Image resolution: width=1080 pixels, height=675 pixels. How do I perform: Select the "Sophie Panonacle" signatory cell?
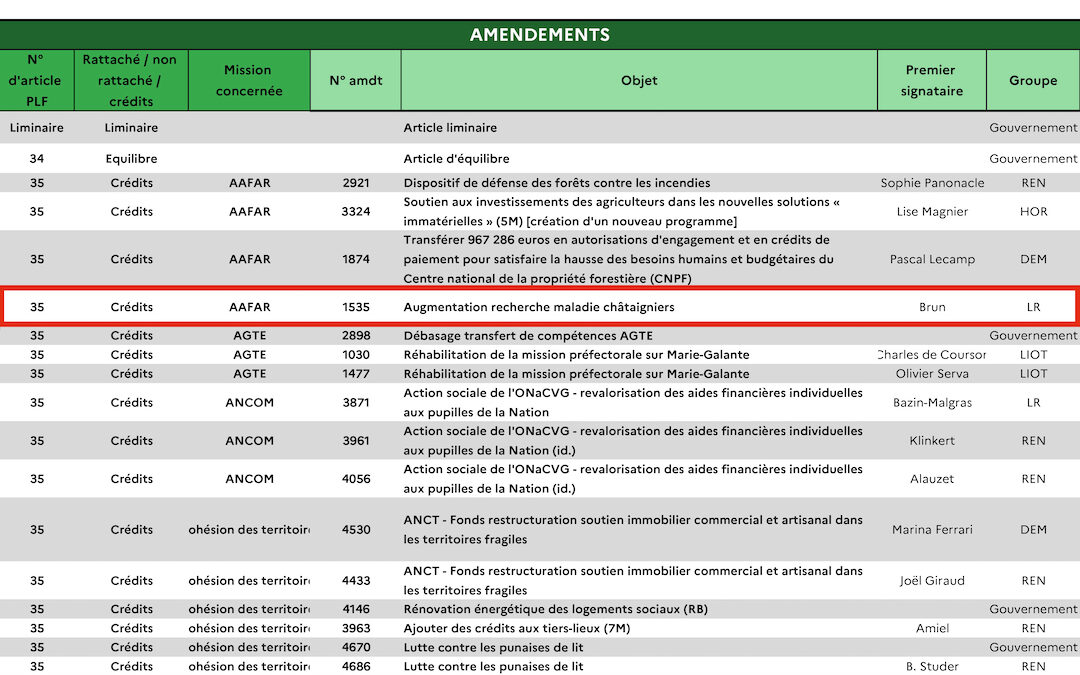tap(931, 183)
